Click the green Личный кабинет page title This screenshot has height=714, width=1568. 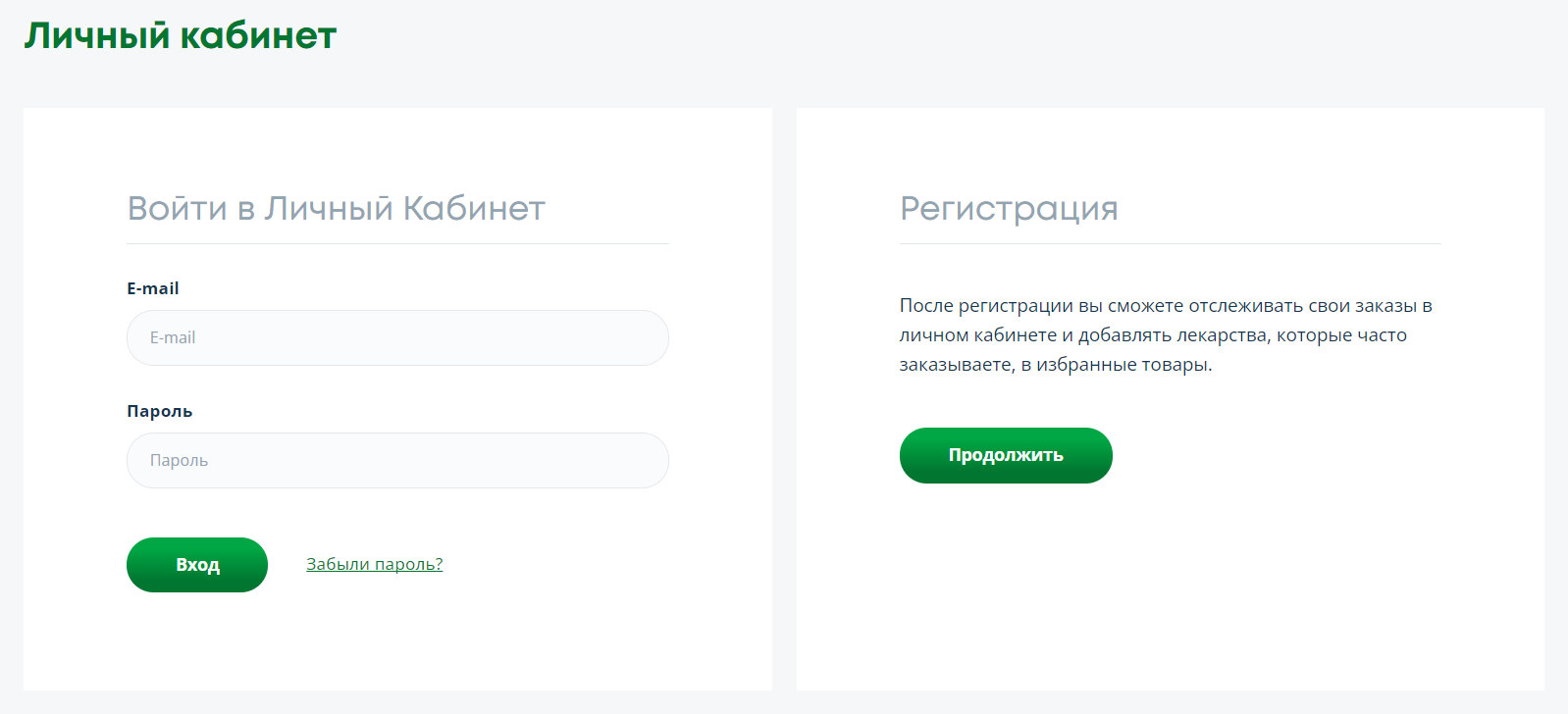coord(181,36)
